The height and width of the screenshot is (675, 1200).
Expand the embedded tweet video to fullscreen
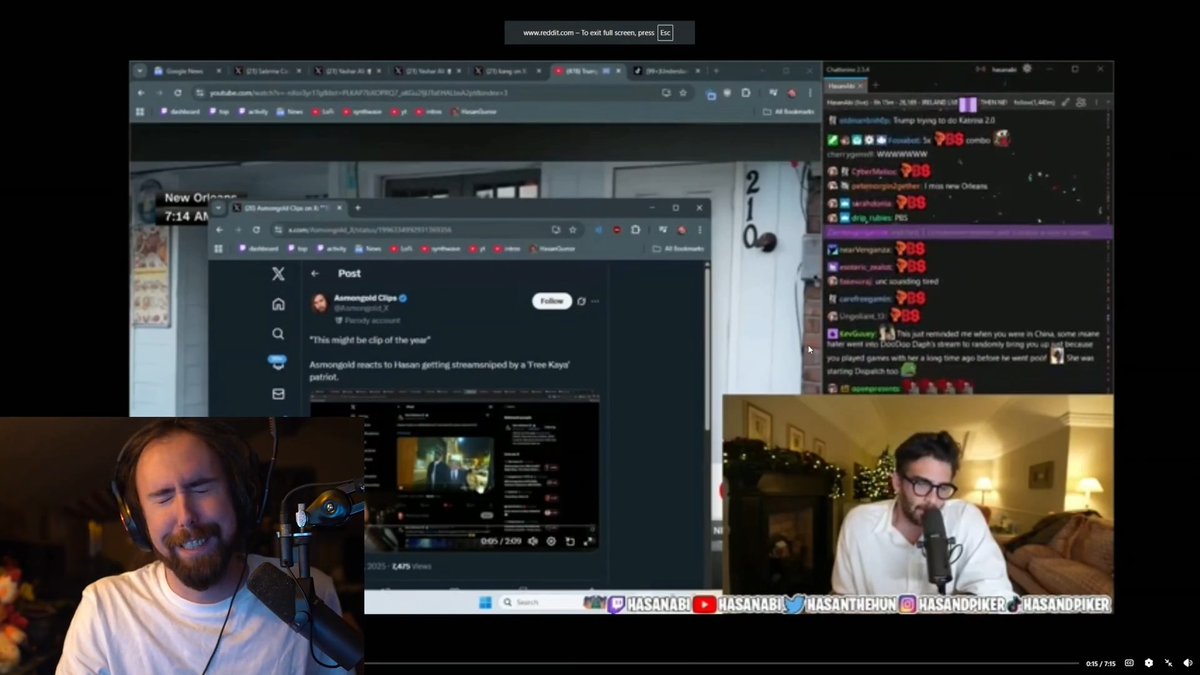pyautogui.click(x=588, y=541)
